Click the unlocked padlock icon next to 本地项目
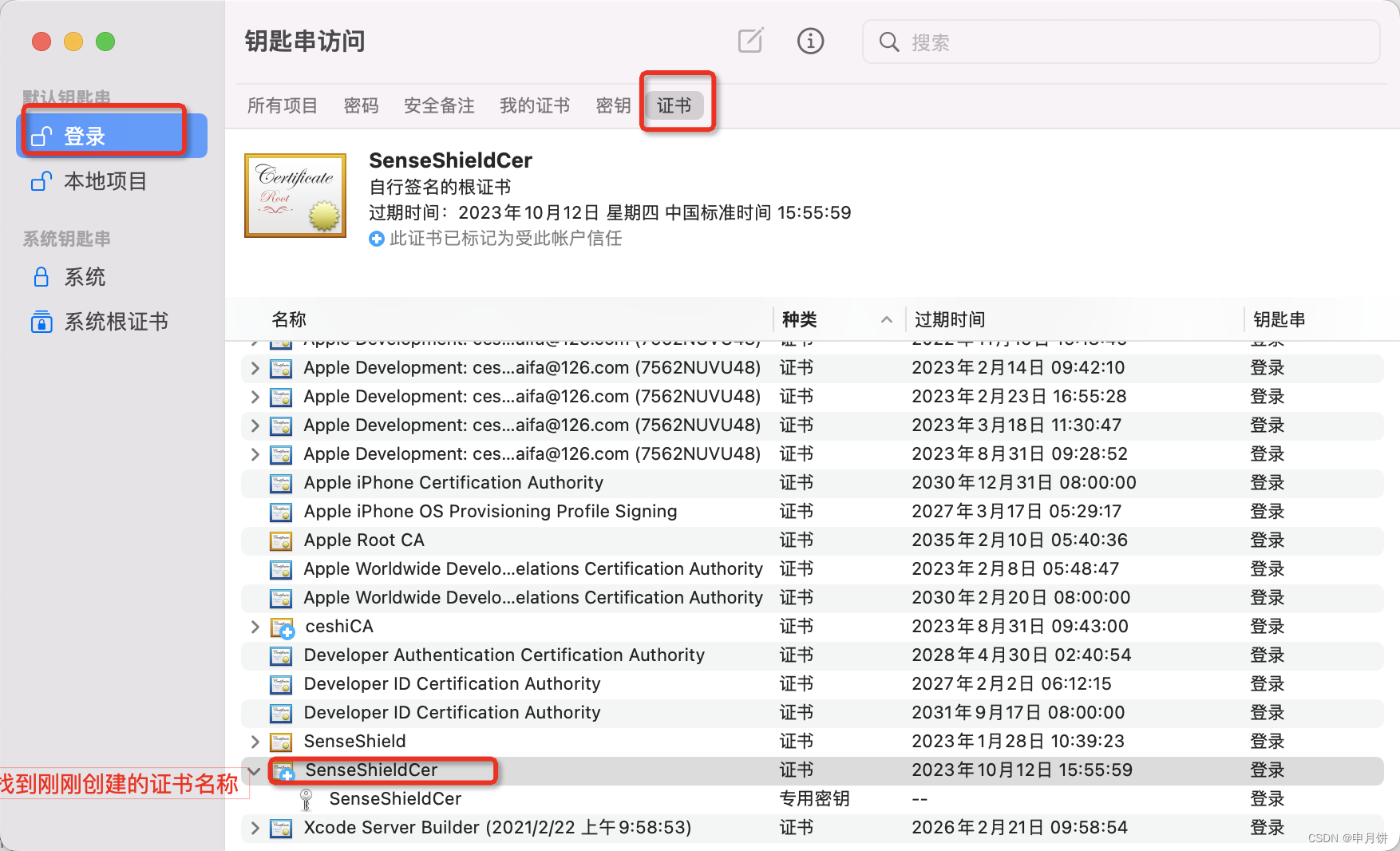 pos(42,181)
